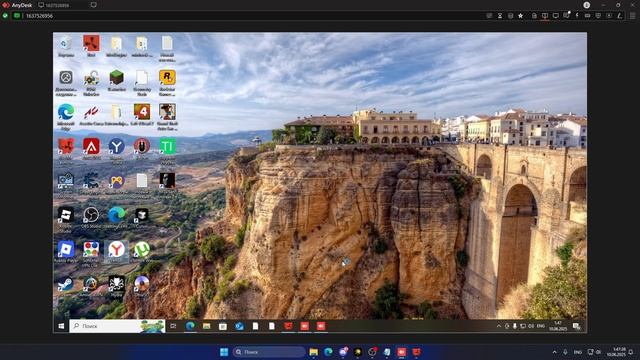Open the AnyDesk keyboard settings icon

coord(587,16)
